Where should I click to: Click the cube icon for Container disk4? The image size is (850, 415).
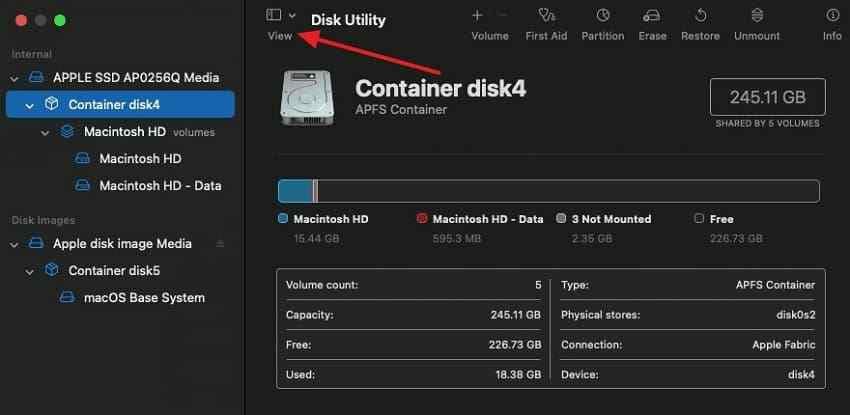pyautogui.click(x=51, y=104)
